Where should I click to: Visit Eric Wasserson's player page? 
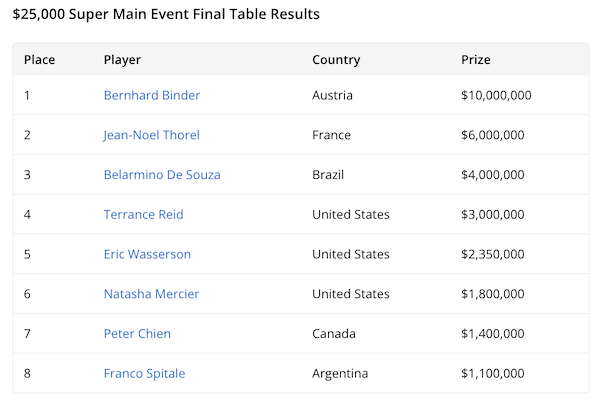[x=147, y=254]
